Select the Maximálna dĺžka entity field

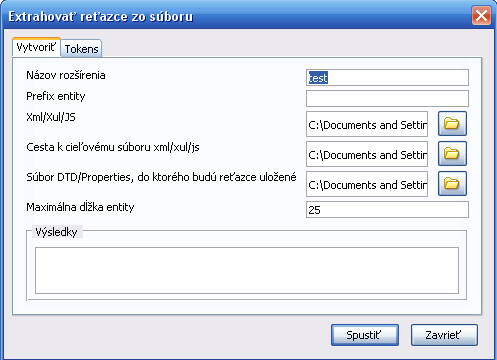[387, 210]
